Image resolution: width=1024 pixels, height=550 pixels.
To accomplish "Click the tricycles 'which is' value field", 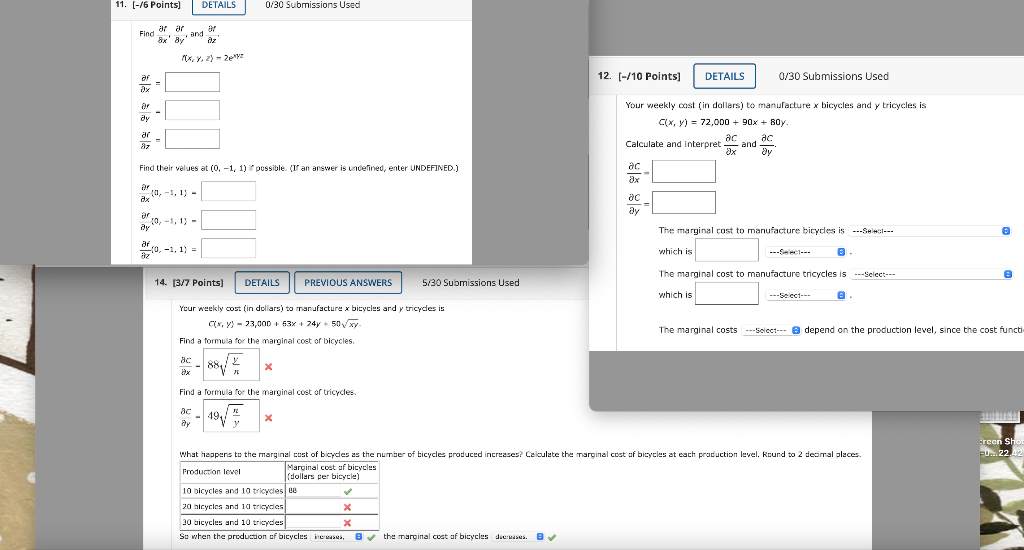I will tap(727, 294).
